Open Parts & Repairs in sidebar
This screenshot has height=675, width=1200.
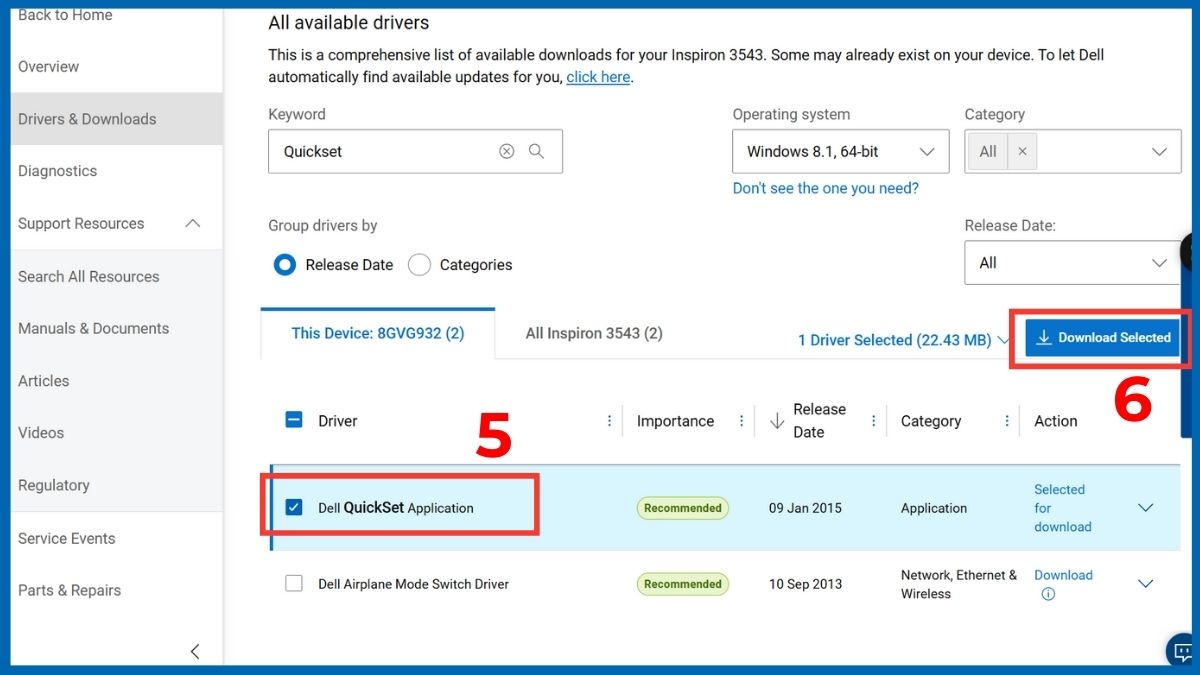point(69,590)
